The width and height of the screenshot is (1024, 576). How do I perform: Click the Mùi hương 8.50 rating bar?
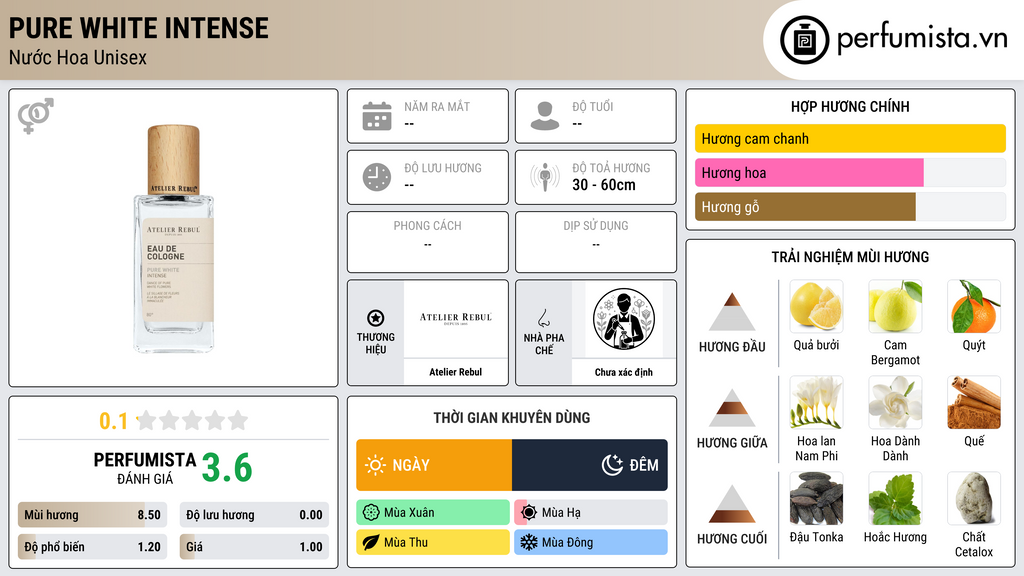pos(92,515)
